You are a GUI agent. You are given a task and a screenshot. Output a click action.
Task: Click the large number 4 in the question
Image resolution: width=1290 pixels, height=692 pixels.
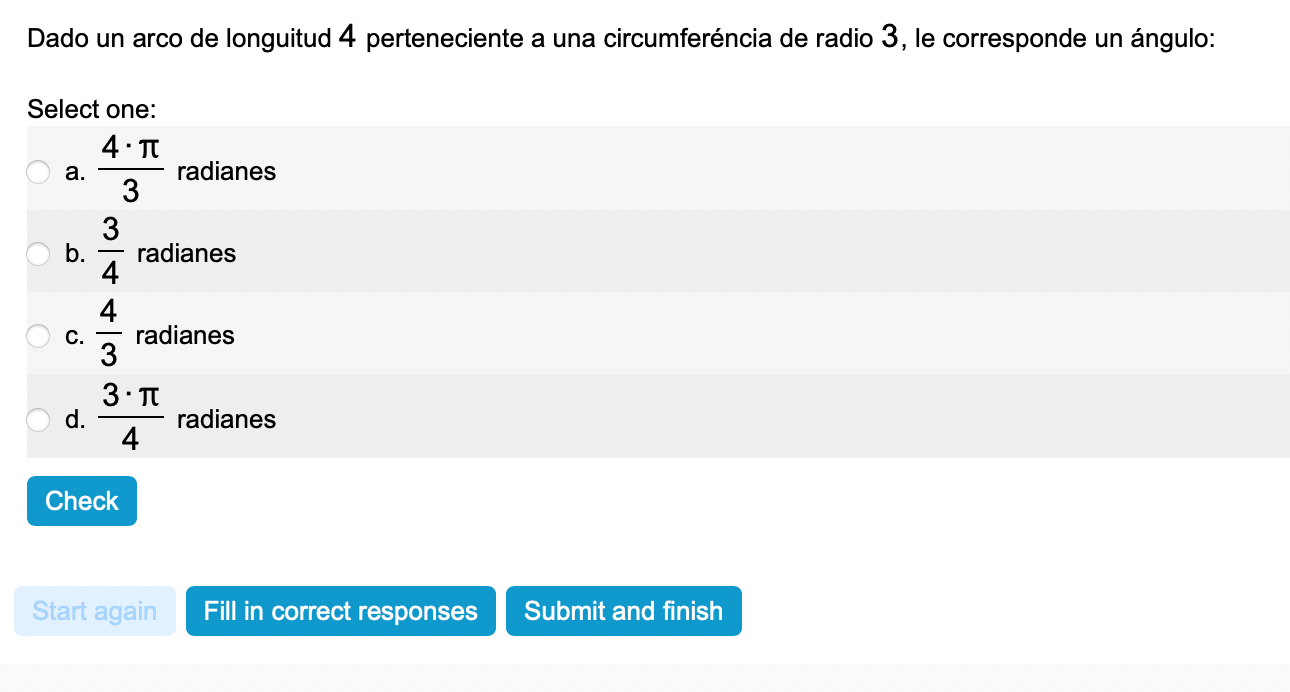pyautogui.click(x=347, y=38)
